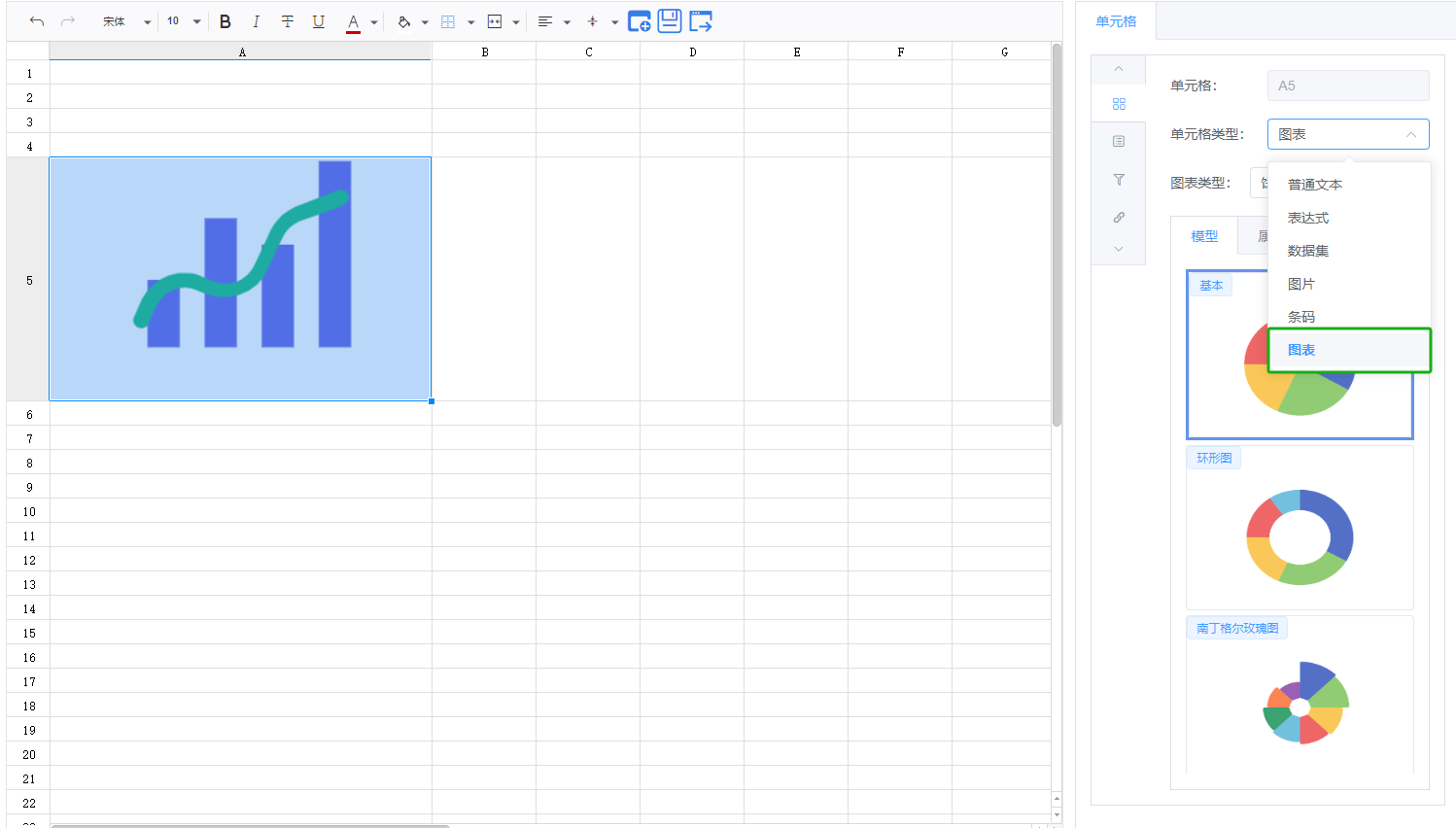Select the 南丁格尔玫瑰图 chart model
Viewport: 1456px width, 828px height.
coord(1300,696)
